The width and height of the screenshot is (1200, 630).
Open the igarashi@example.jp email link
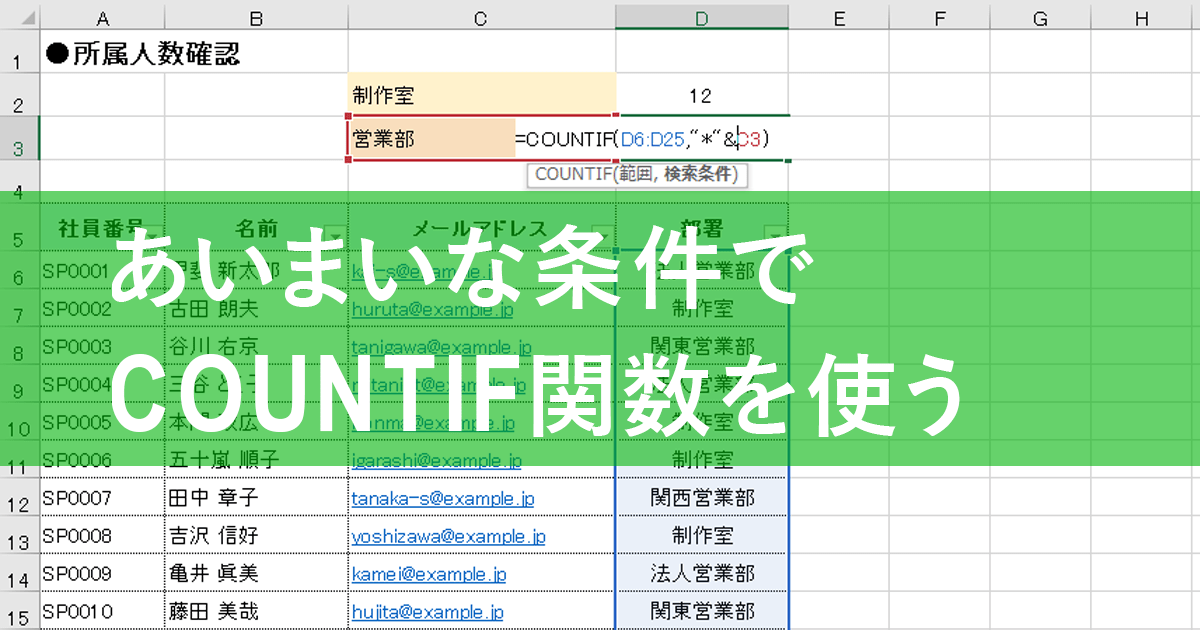click(436, 460)
